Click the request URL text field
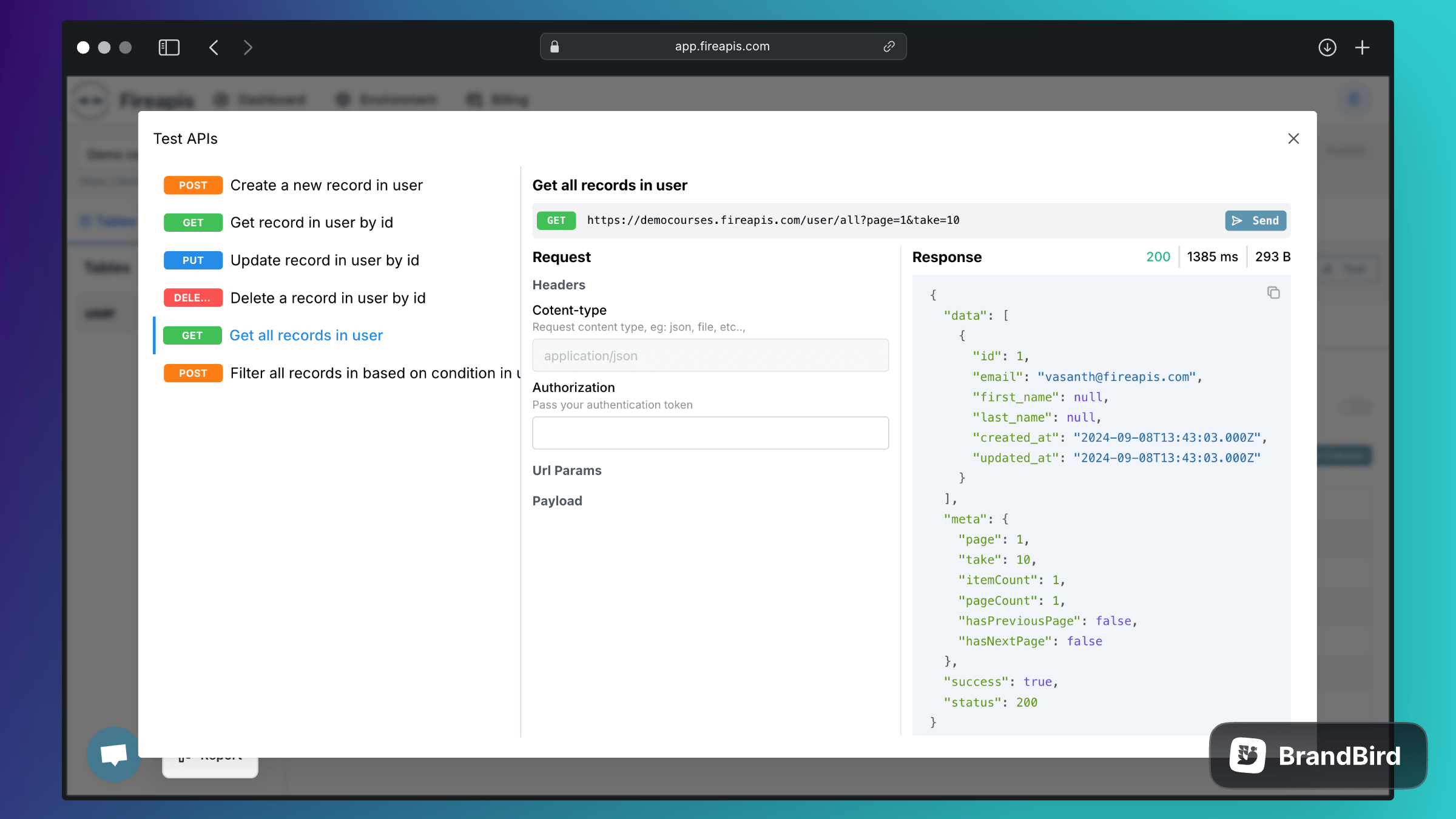1456x819 pixels. tap(773, 220)
